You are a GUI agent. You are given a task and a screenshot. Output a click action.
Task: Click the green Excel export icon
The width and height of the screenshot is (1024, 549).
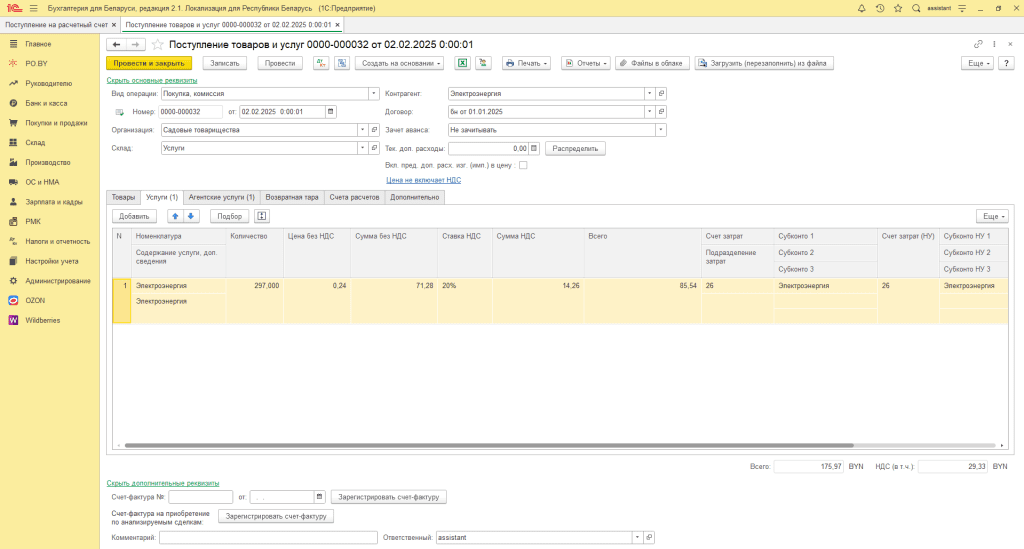[x=462, y=63]
